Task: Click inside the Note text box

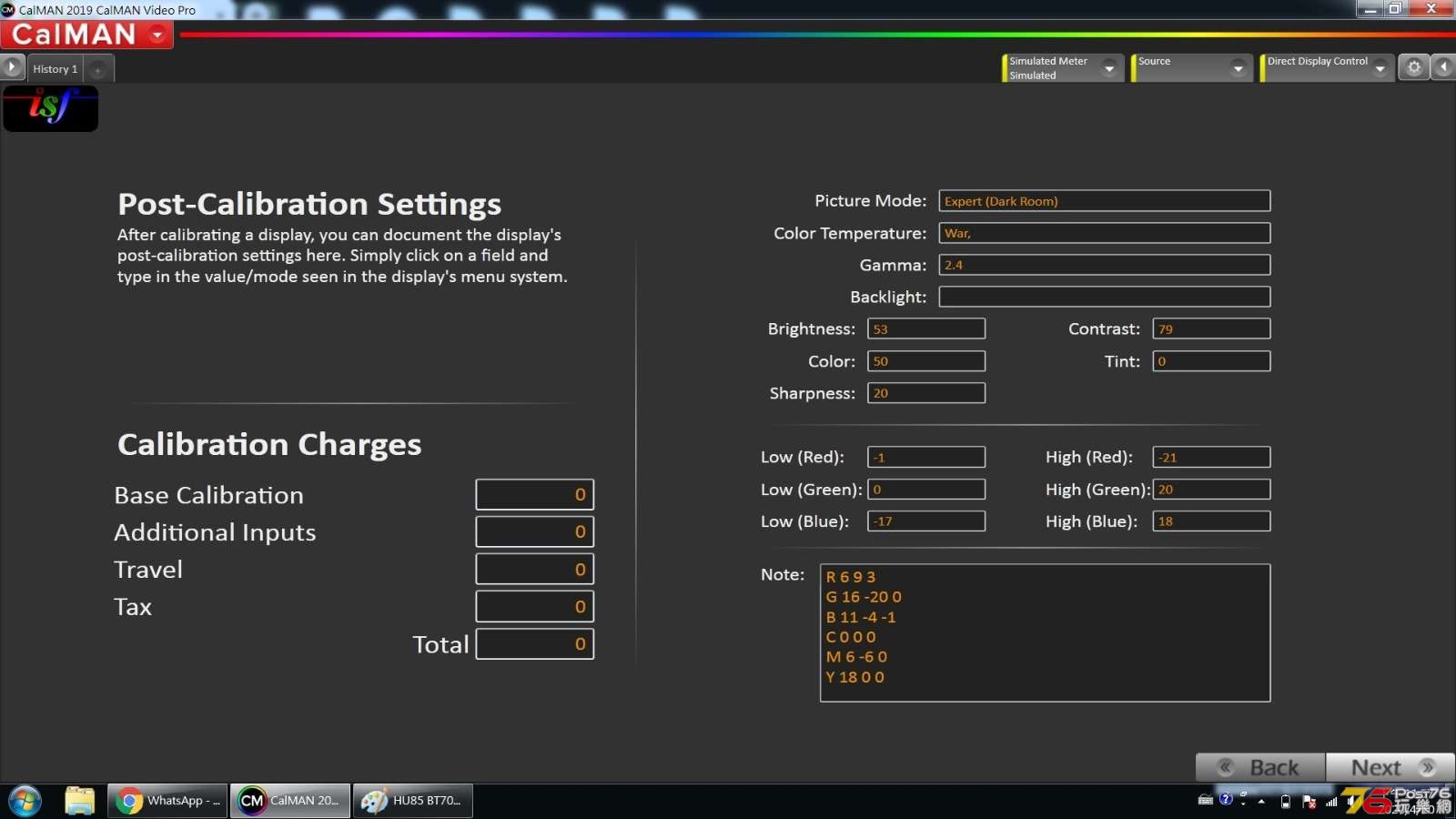Action: 1045,633
